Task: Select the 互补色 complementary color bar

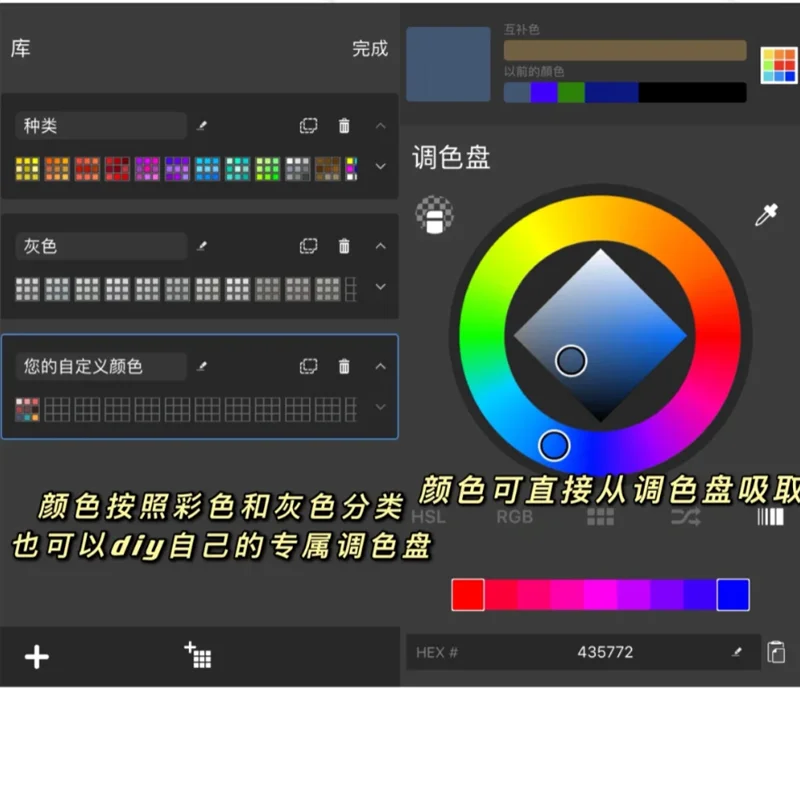Action: coord(625,49)
